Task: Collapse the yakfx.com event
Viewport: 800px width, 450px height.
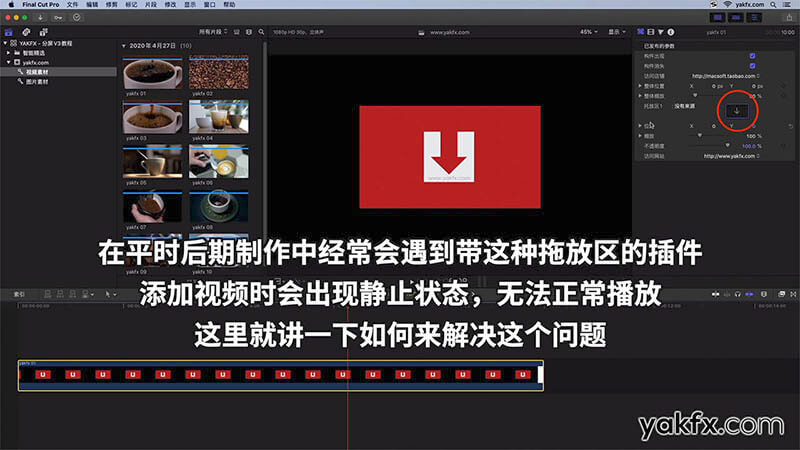Action: click(x=8, y=62)
